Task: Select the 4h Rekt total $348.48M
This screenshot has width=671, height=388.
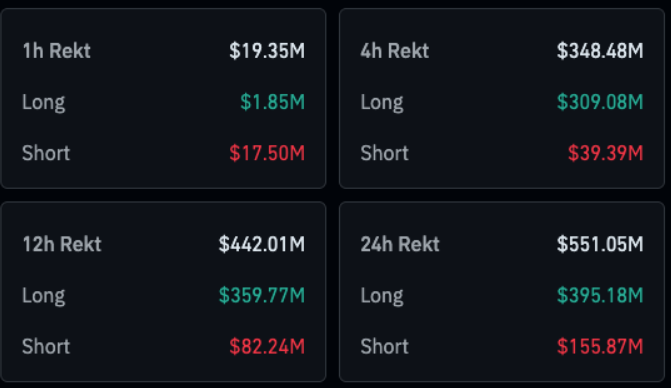Action: (600, 51)
